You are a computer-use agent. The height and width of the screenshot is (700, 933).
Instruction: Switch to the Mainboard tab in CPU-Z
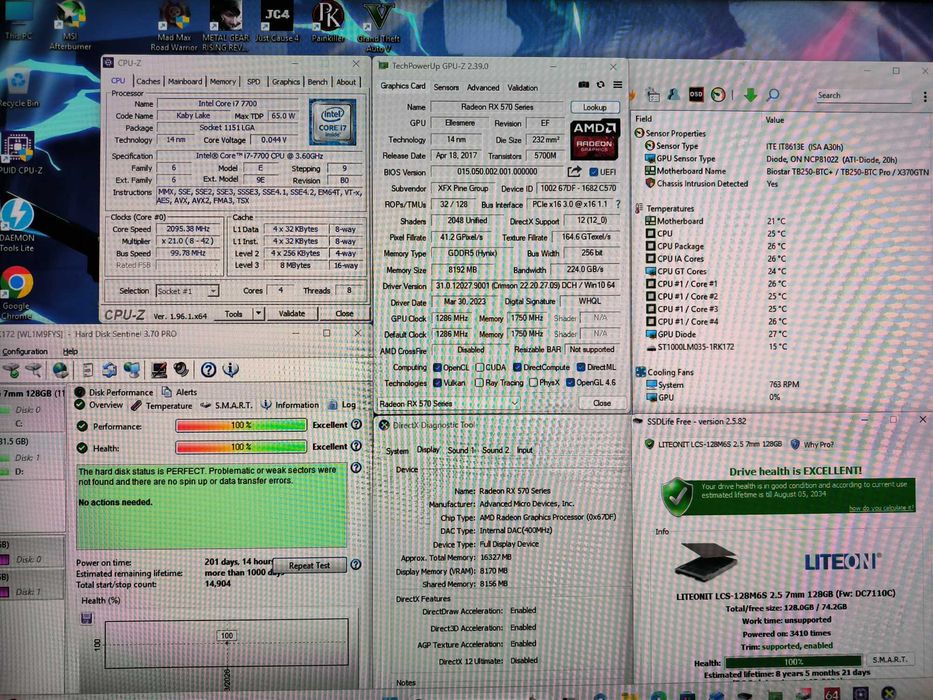[184, 81]
